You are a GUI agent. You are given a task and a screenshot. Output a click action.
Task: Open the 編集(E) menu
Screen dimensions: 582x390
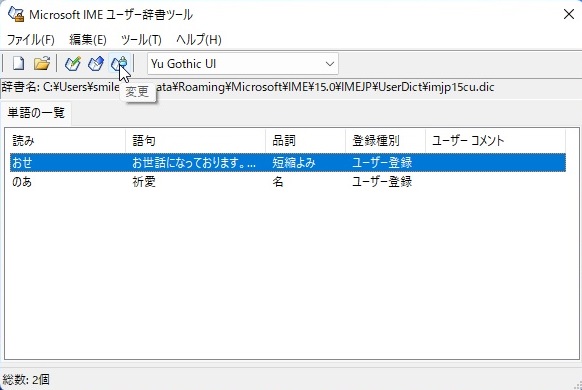(x=88, y=39)
